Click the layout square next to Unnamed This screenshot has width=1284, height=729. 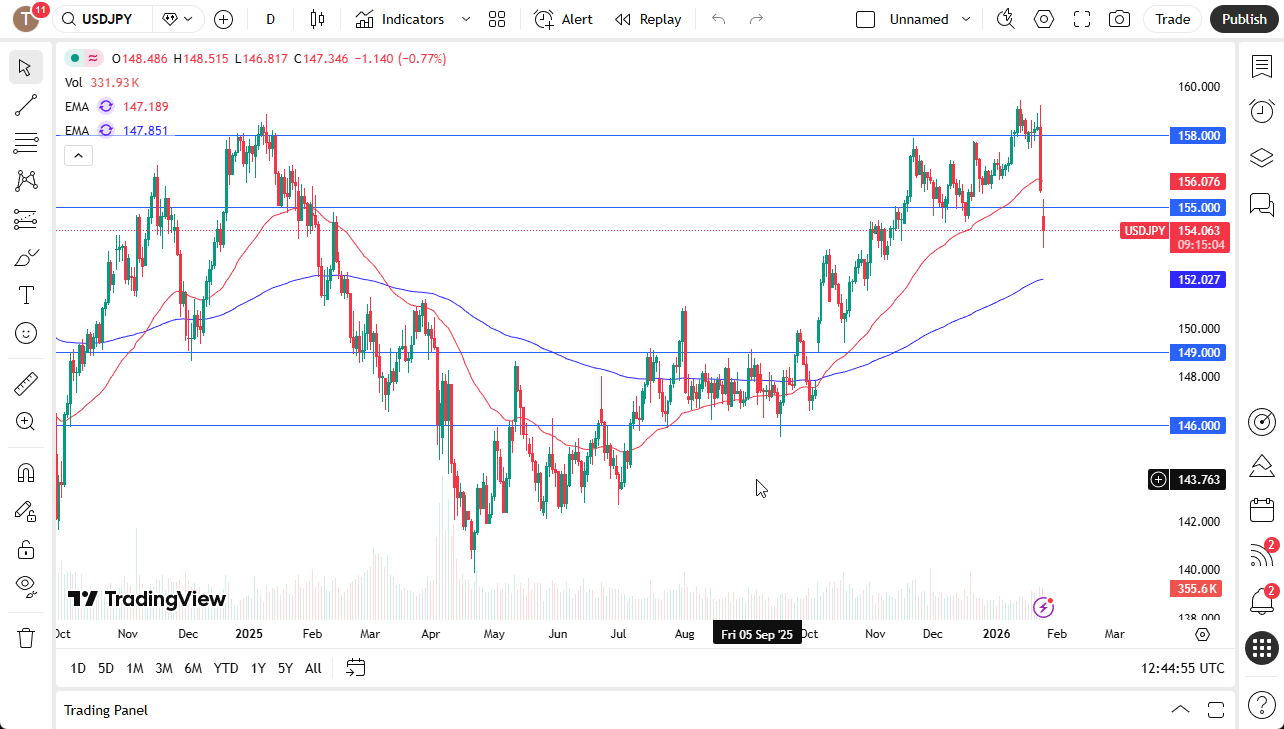coord(866,19)
